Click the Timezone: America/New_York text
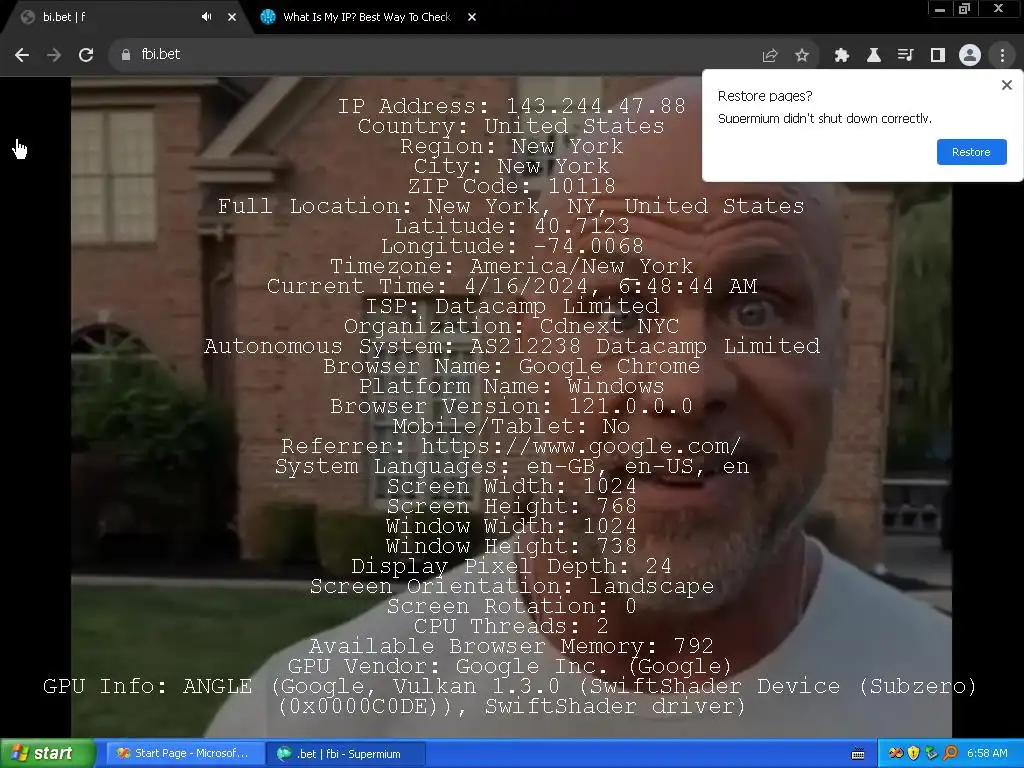 pos(511,266)
